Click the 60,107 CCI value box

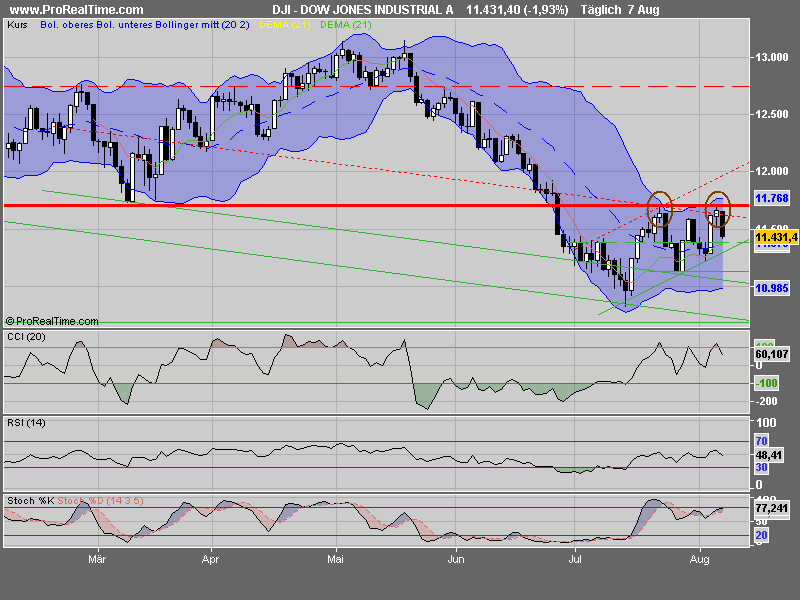[772, 354]
